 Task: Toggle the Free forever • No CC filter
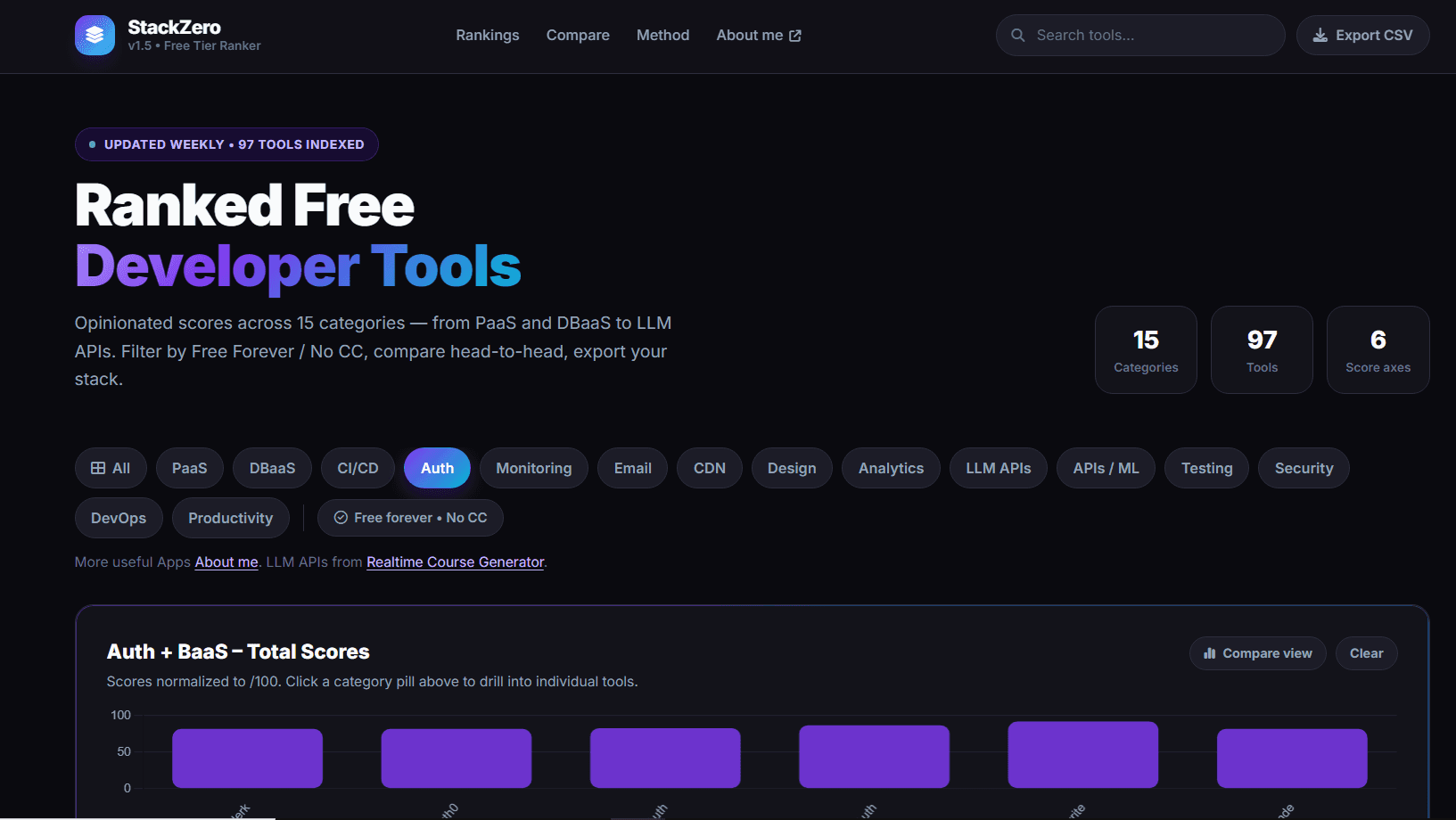[x=410, y=518]
